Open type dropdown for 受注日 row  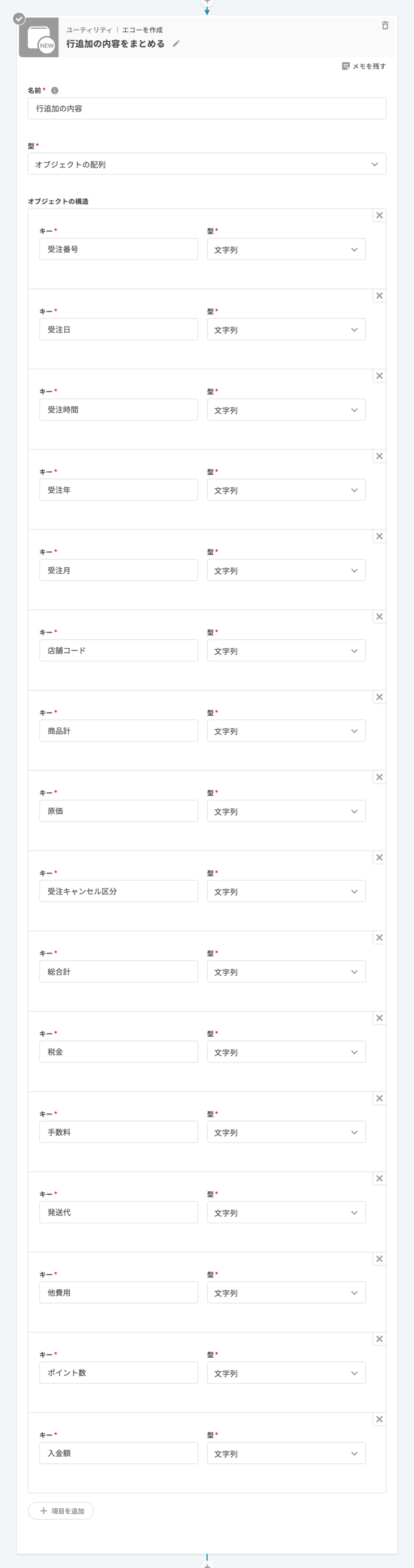(286, 330)
